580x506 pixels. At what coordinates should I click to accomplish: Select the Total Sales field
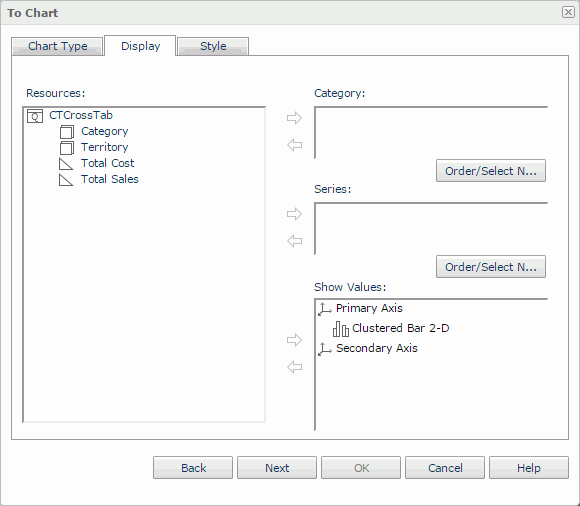(110, 179)
